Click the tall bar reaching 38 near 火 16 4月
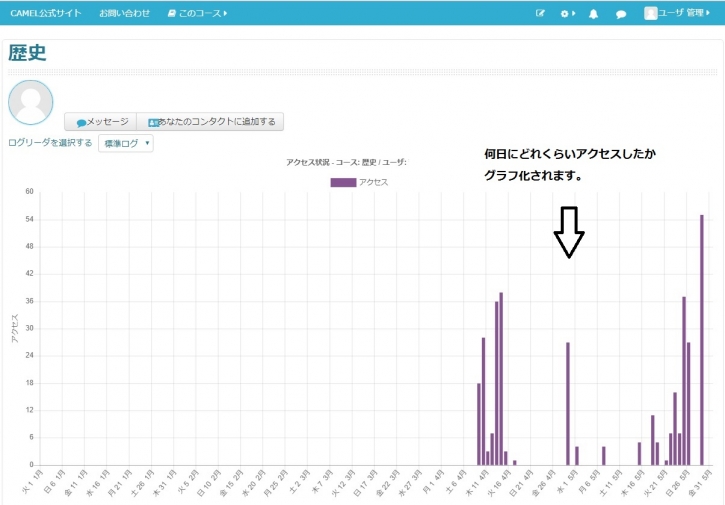The height and width of the screenshot is (505, 725). tap(501, 379)
